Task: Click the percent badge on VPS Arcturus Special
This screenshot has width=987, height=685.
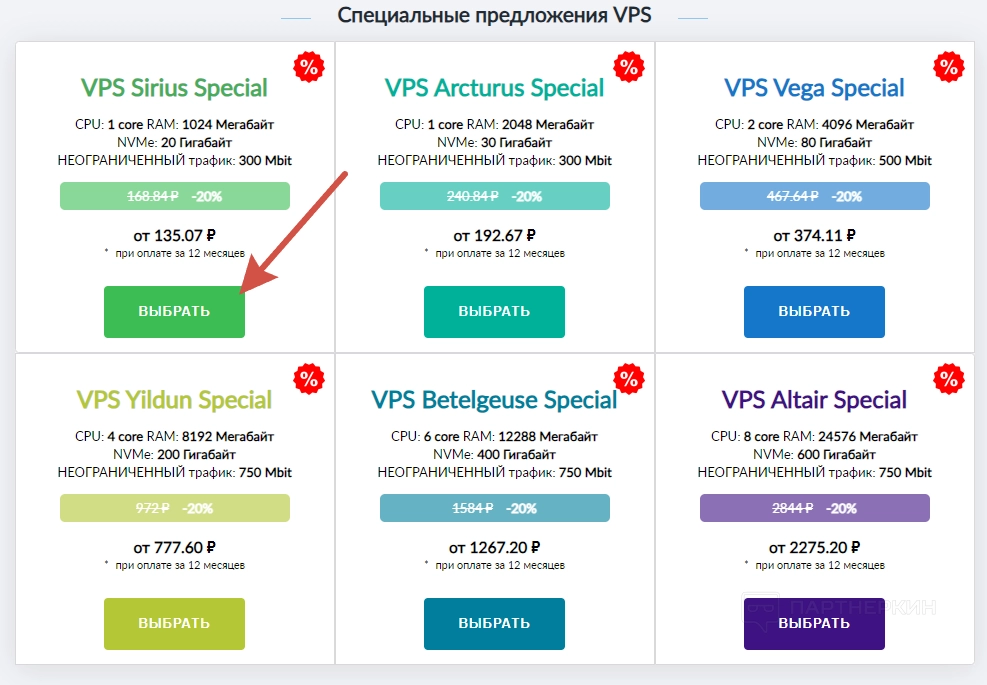Action: pyautogui.click(x=629, y=67)
